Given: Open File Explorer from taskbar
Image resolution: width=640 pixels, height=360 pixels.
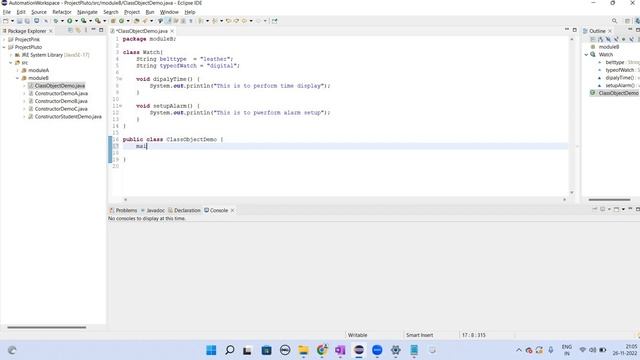Looking at the screenshot, I should tap(303, 350).
